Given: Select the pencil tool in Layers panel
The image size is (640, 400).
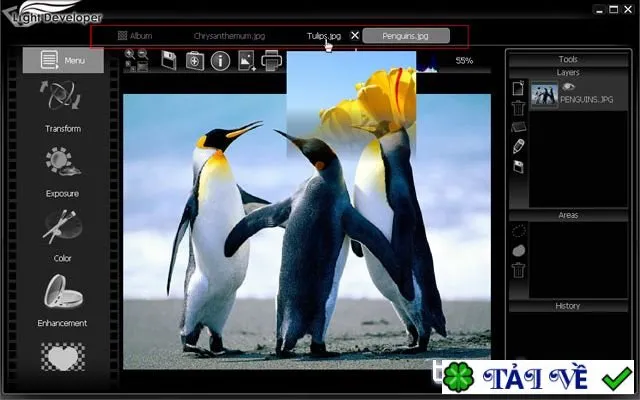Looking at the screenshot, I should [518, 146].
